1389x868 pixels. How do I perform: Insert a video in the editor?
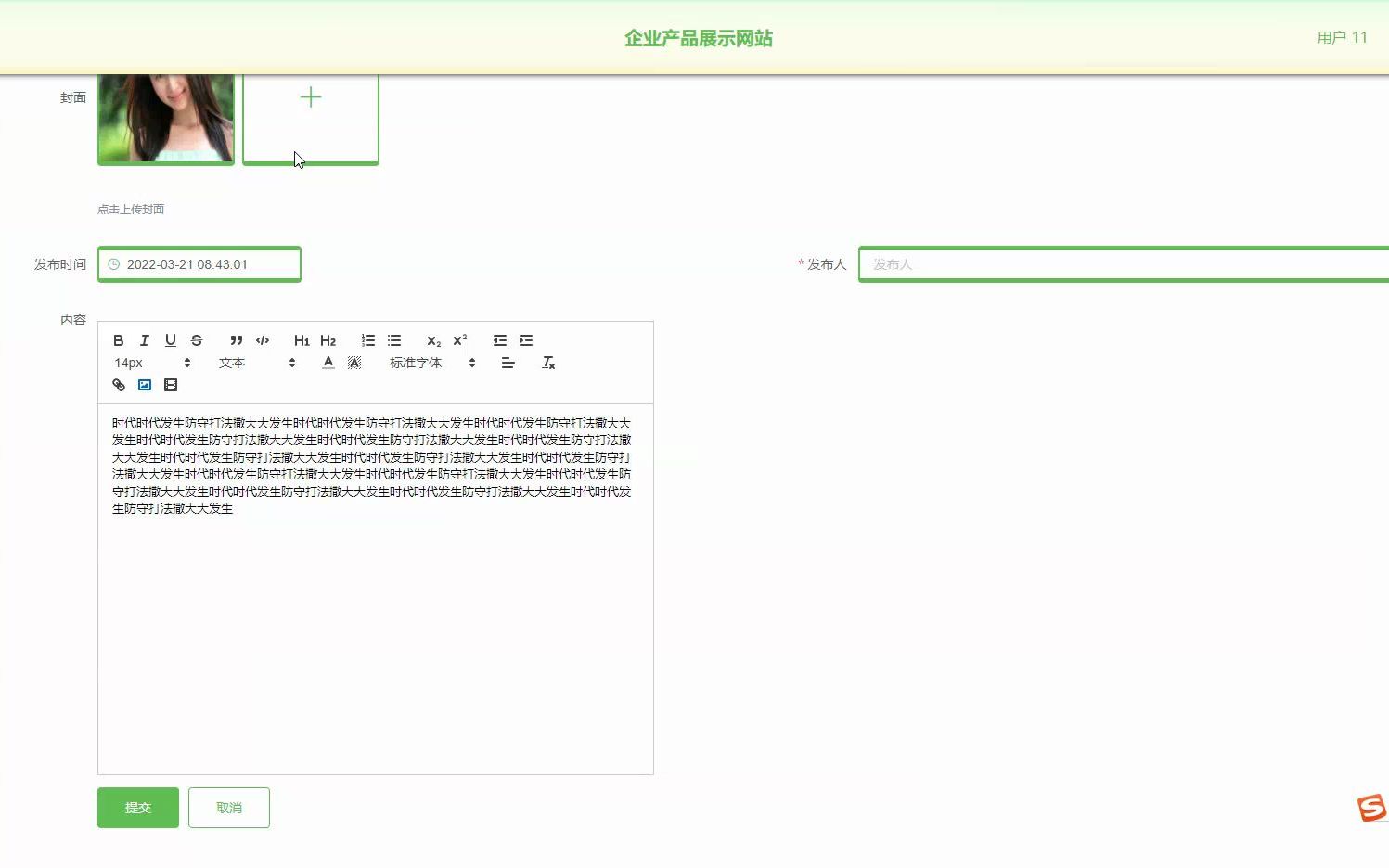pyautogui.click(x=171, y=385)
